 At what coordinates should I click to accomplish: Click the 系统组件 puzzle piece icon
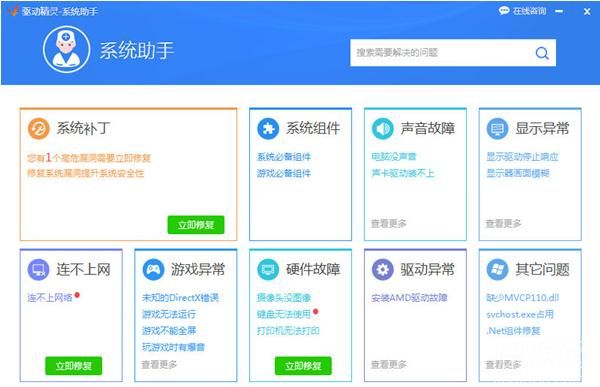click(268, 128)
